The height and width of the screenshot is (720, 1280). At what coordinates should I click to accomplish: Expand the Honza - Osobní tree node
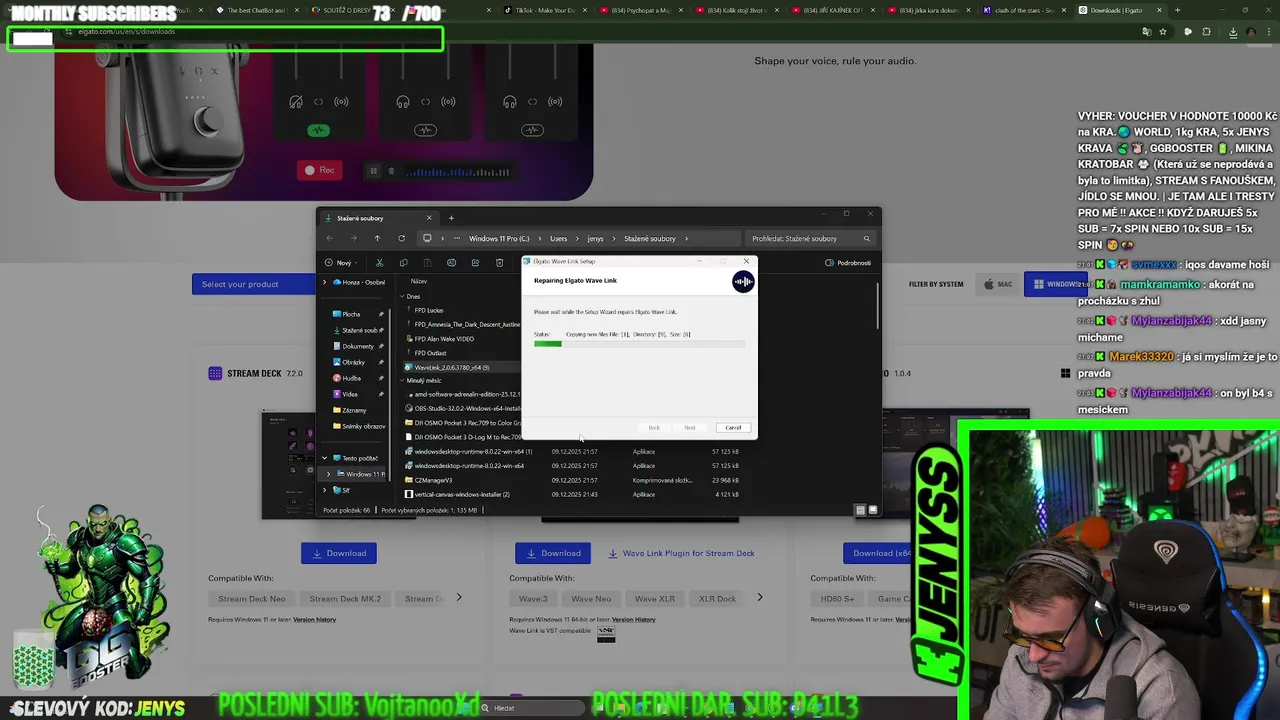click(x=324, y=282)
